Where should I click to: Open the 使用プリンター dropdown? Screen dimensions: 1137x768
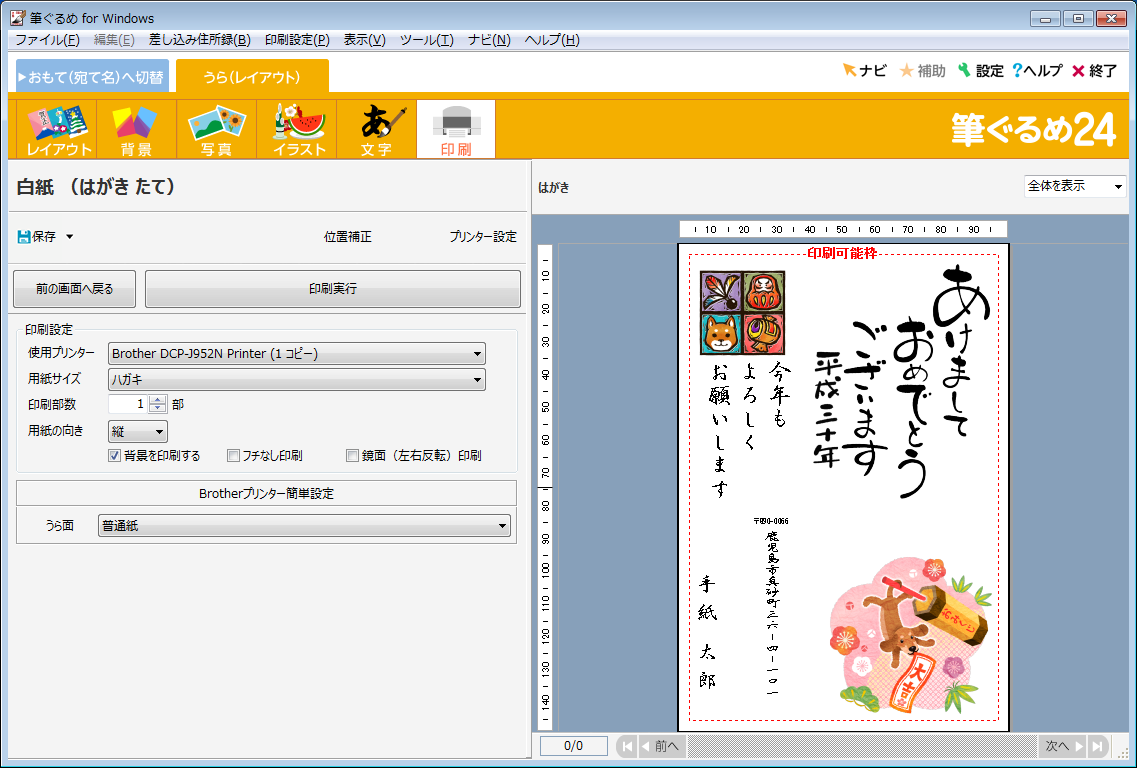(x=297, y=354)
